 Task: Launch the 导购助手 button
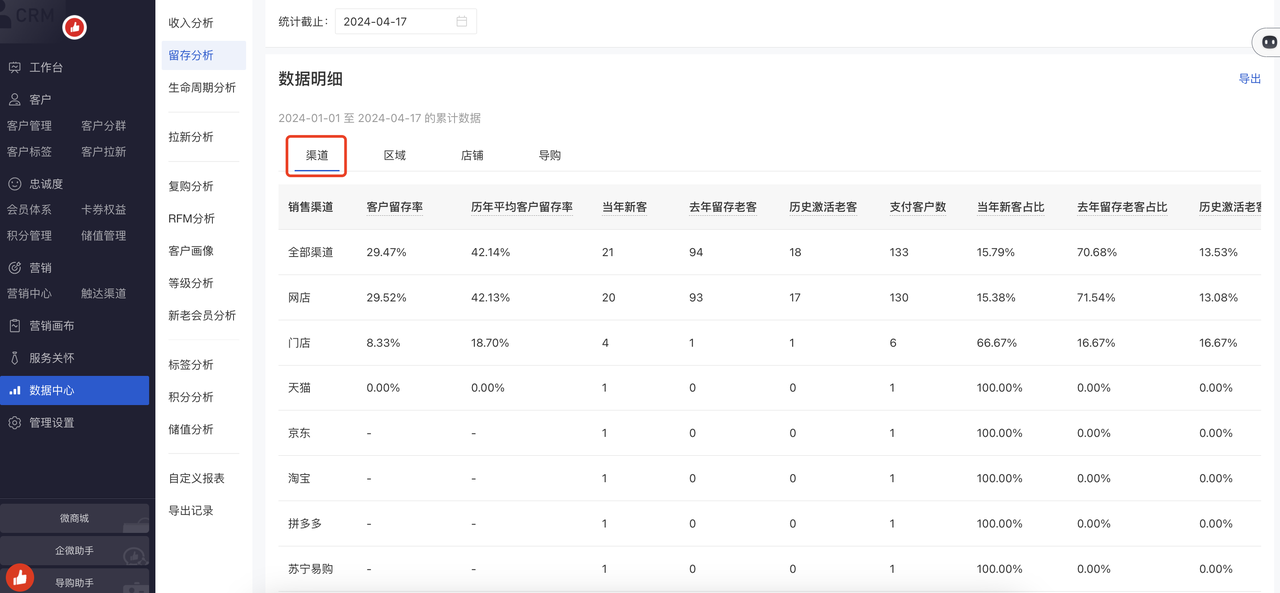click(74, 582)
